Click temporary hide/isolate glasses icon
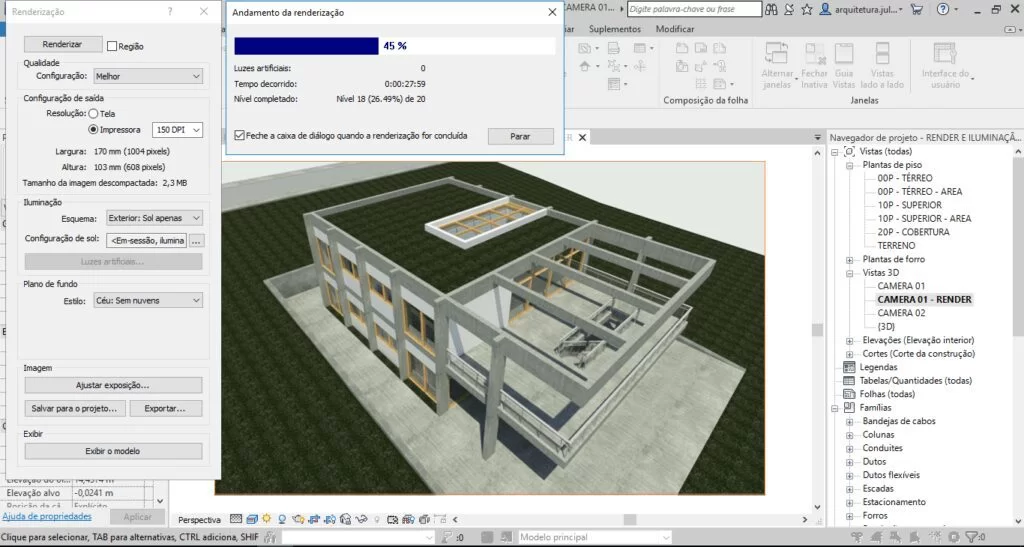The height and width of the screenshot is (547, 1024). point(361,520)
